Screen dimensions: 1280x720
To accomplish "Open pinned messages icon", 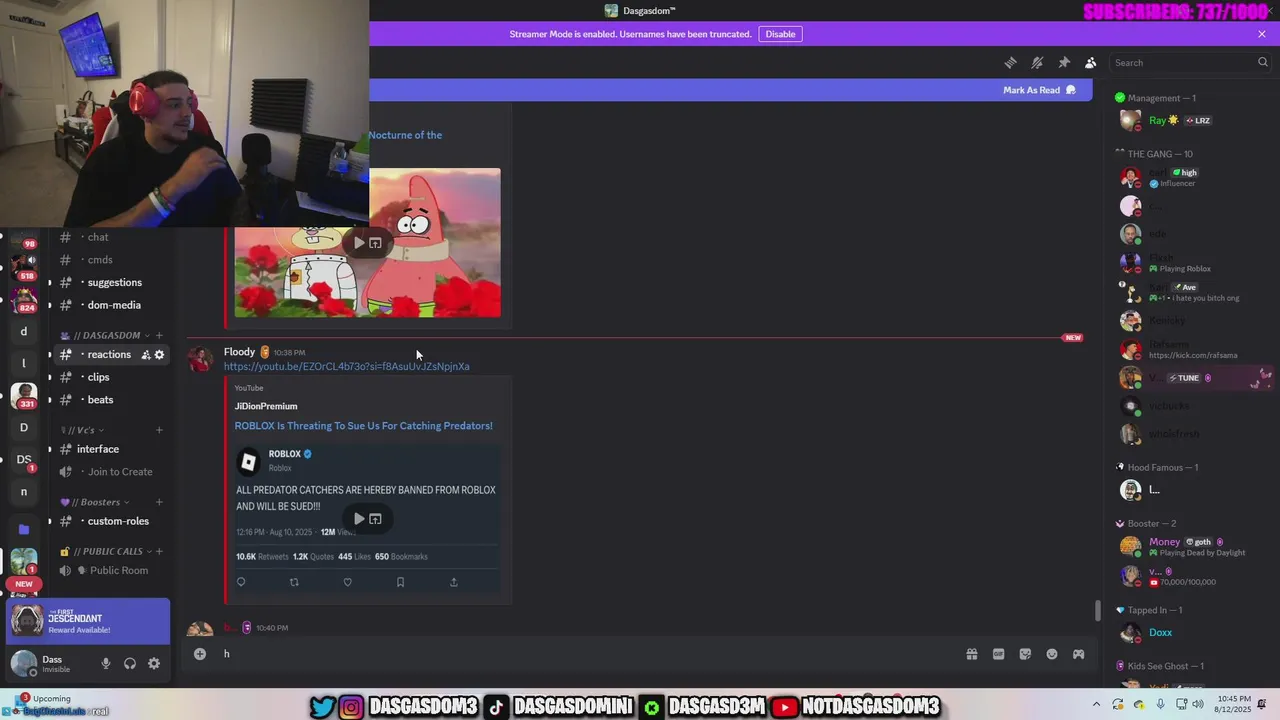I will [x=1064, y=62].
